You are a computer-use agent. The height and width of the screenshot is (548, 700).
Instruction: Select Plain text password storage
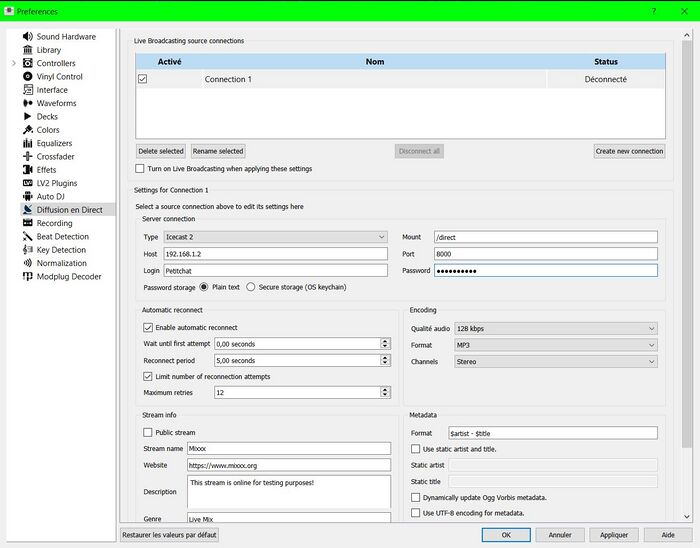pyautogui.click(x=204, y=287)
